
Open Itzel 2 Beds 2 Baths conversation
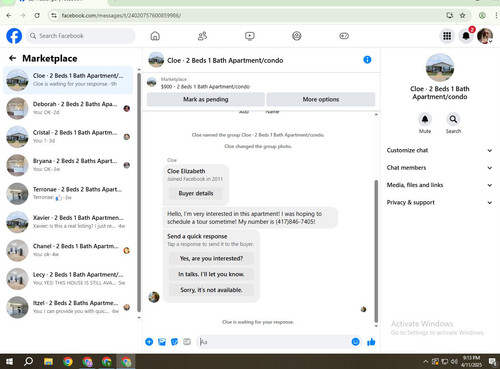click(68, 307)
